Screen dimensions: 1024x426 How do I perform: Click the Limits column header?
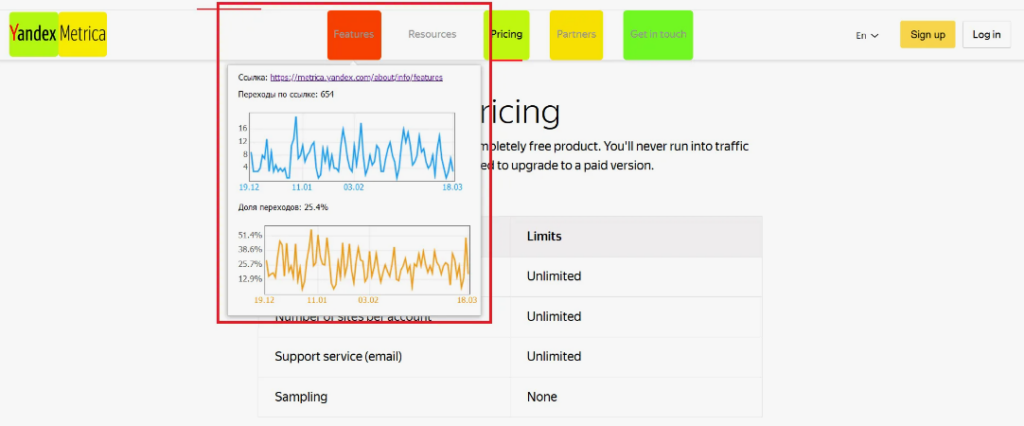tap(544, 237)
